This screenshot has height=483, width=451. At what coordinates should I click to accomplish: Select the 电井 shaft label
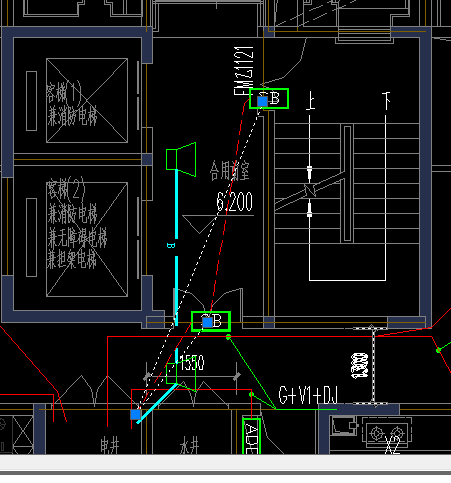click(x=110, y=446)
